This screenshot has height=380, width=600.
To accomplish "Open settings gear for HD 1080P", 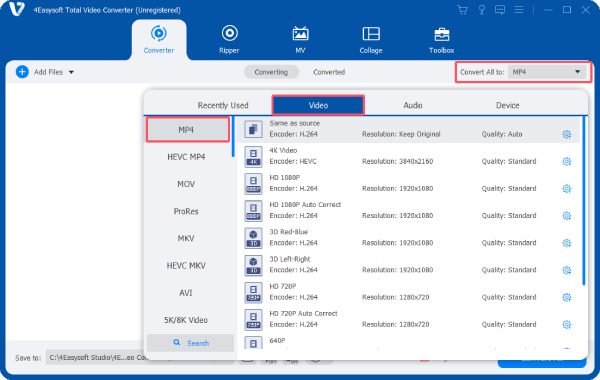I will click(x=567, y=189).
